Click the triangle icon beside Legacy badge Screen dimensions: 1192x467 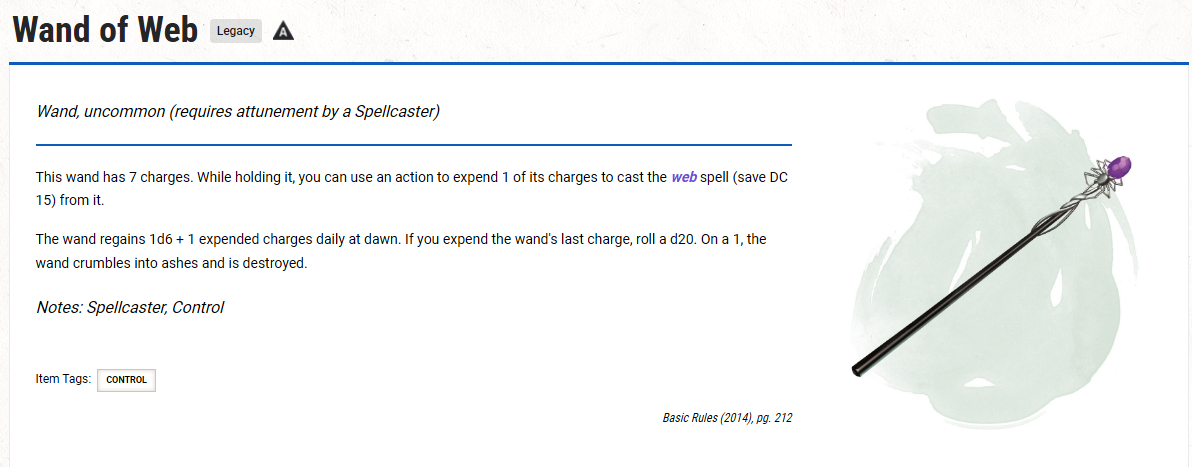pyautogui.click(x=284, y=31)
